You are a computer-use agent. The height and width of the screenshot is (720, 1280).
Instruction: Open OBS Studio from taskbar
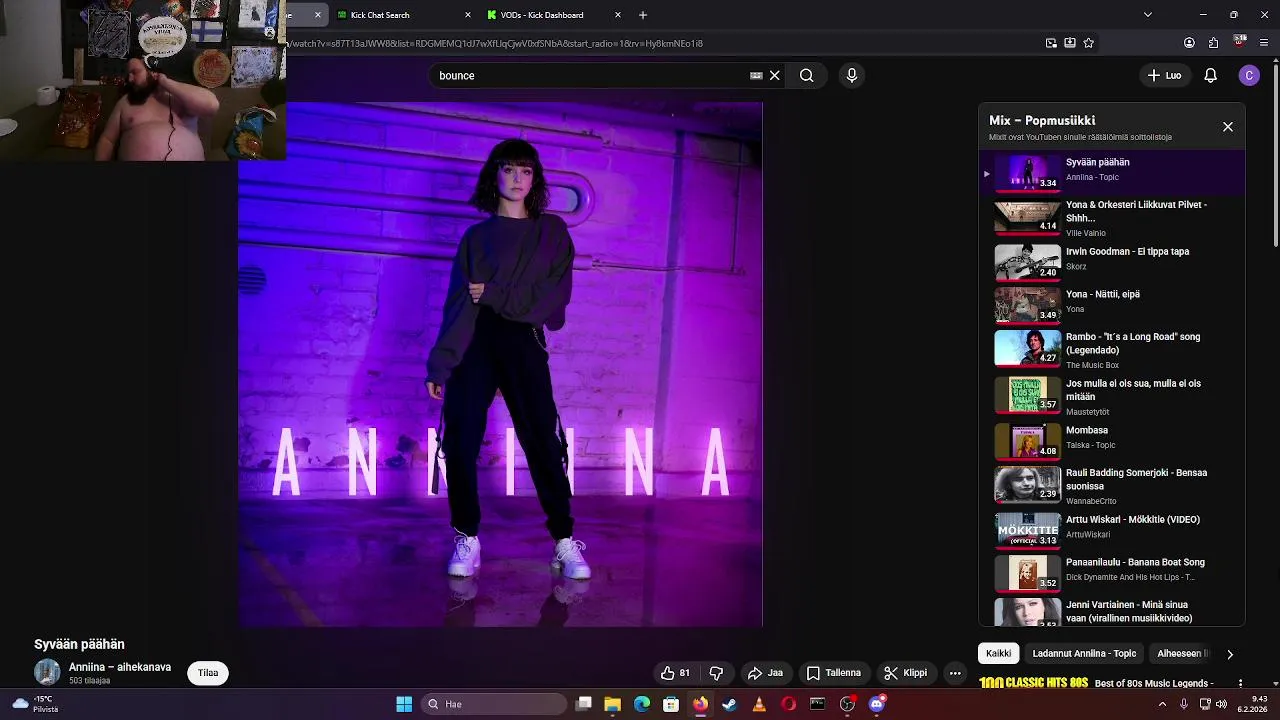pos(848,704)
